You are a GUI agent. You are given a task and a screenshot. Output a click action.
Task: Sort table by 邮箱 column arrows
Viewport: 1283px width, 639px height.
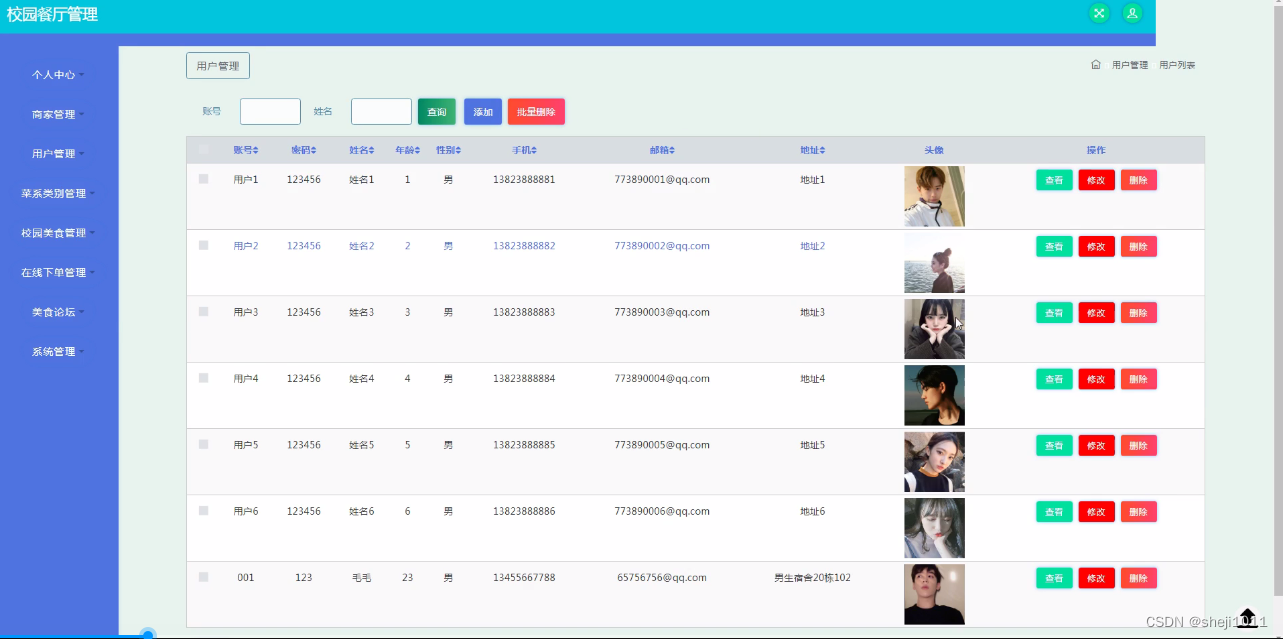point(672,150)
